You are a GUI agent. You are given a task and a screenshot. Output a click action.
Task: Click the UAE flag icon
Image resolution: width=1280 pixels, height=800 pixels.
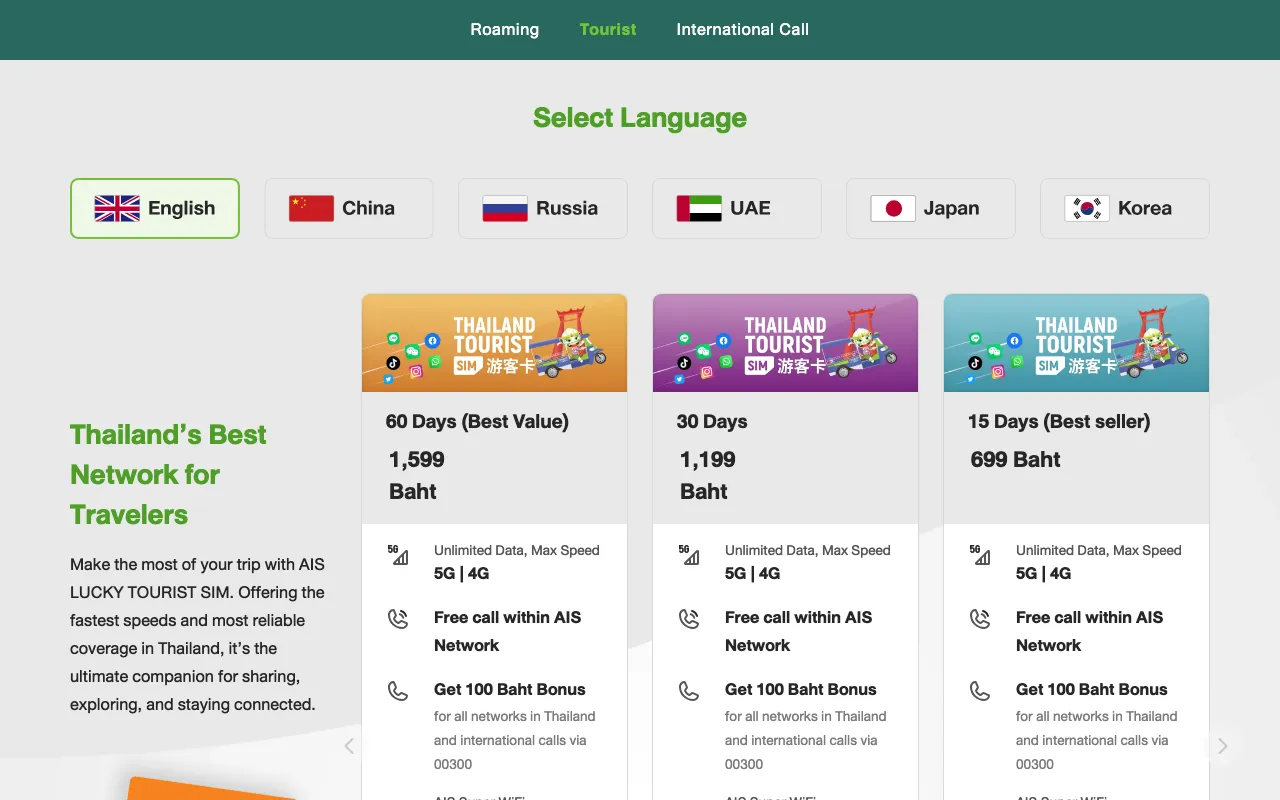pos(699,208)
